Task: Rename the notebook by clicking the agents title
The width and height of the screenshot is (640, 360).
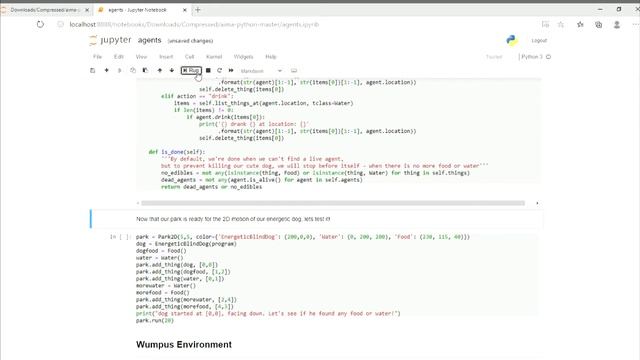Action: [149, 40]
